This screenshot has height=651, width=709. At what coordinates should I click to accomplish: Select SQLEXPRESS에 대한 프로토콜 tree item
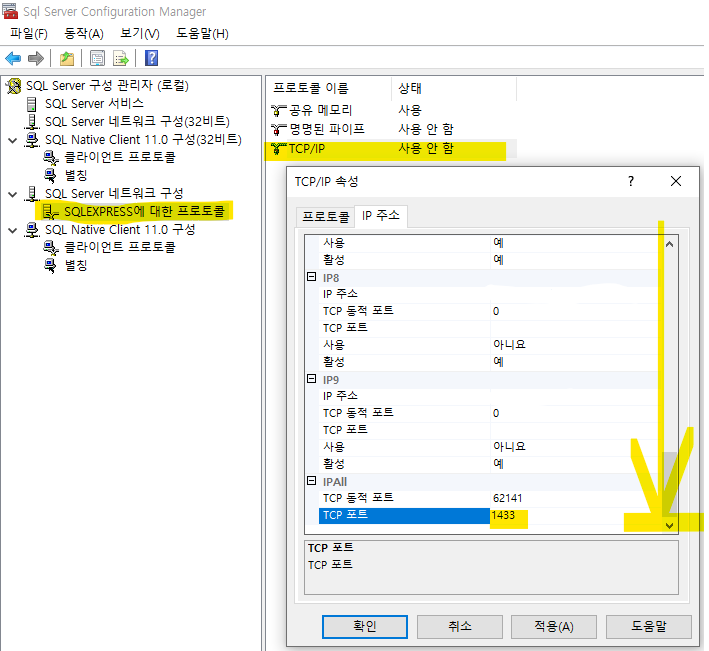[144, 212]
